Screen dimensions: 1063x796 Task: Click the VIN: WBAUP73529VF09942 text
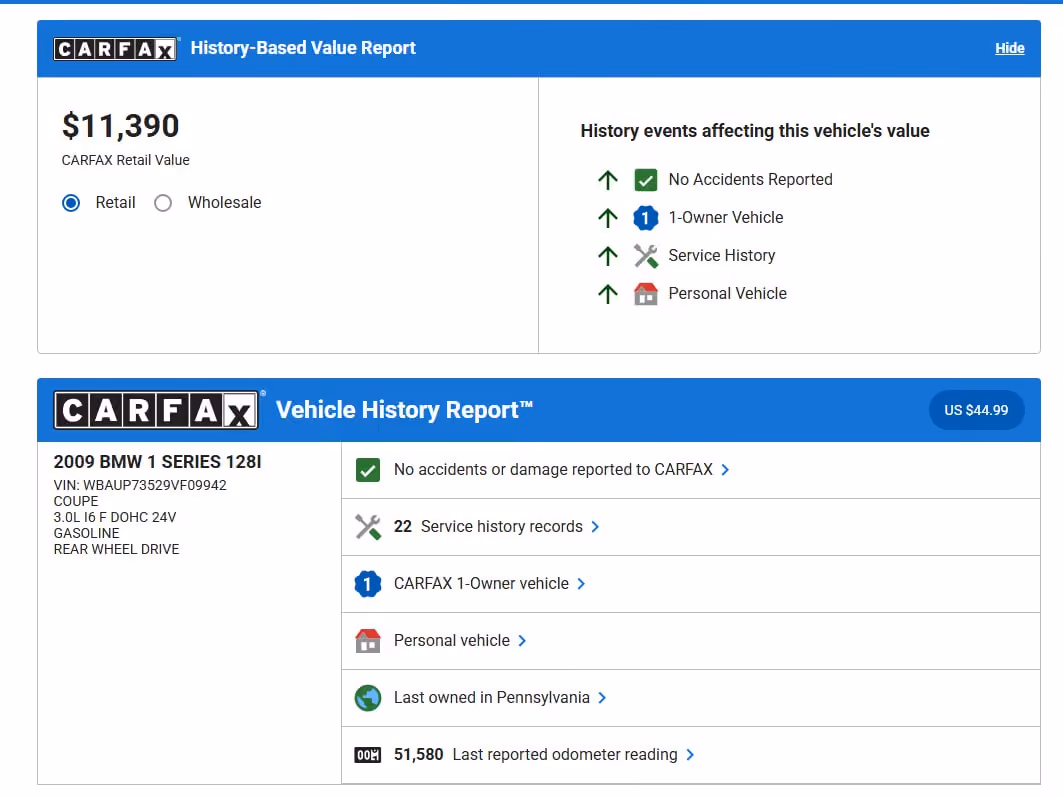pyautogui.click(x=140, y=485)
